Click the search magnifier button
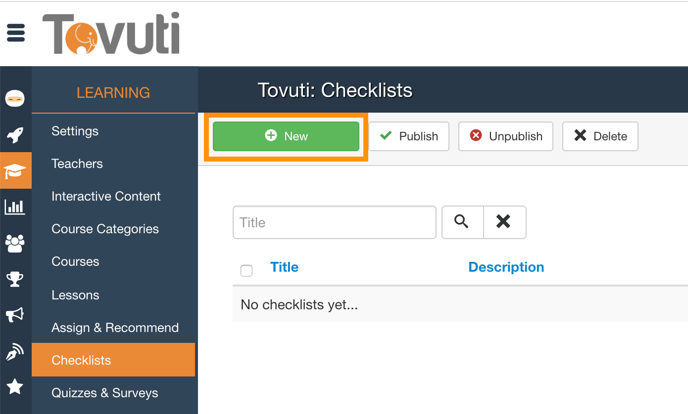This screenshot has width=688, height=414. tap(462, 222)
